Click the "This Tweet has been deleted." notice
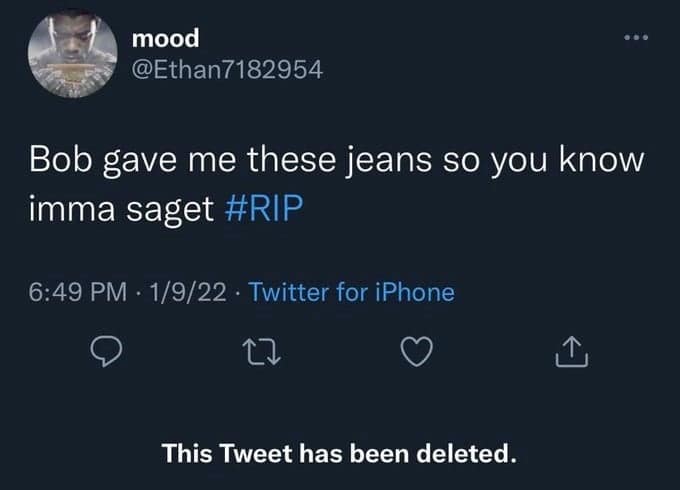Image resolution: width=680 pixels, height=490 pixels. click(x=340, y=453)
